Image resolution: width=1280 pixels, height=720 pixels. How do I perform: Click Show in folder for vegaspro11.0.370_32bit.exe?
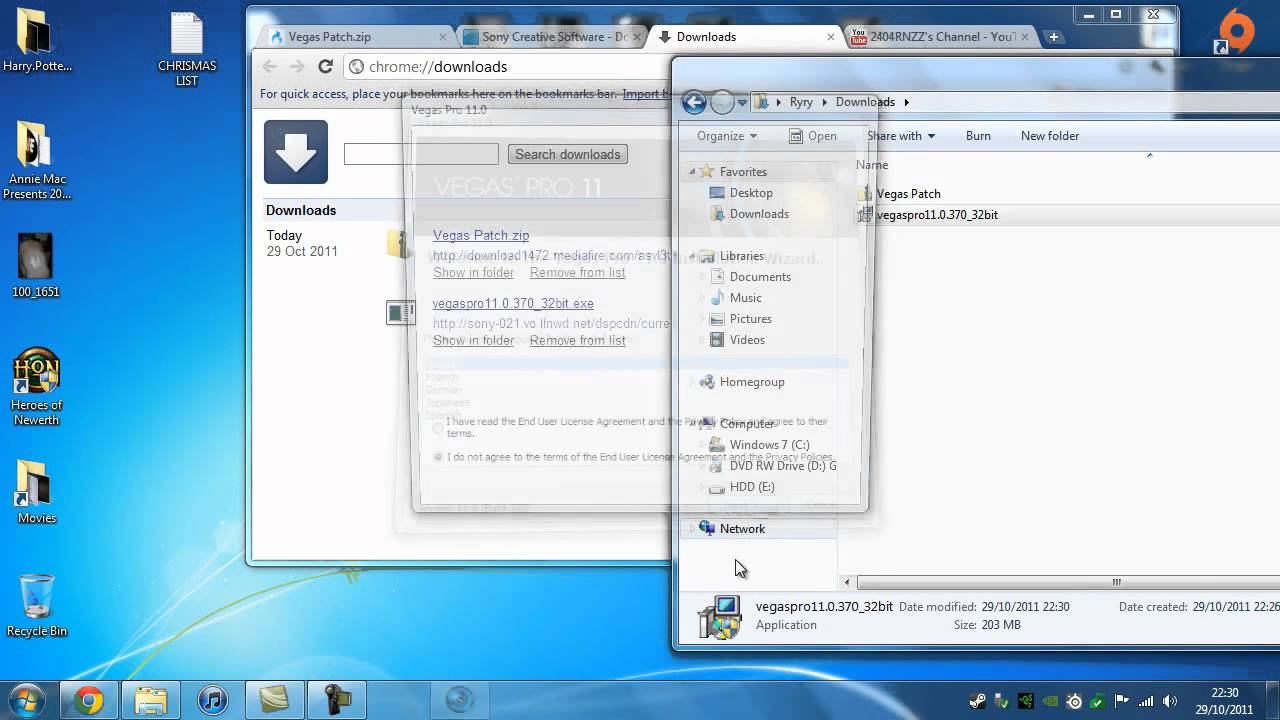point(473,340)
